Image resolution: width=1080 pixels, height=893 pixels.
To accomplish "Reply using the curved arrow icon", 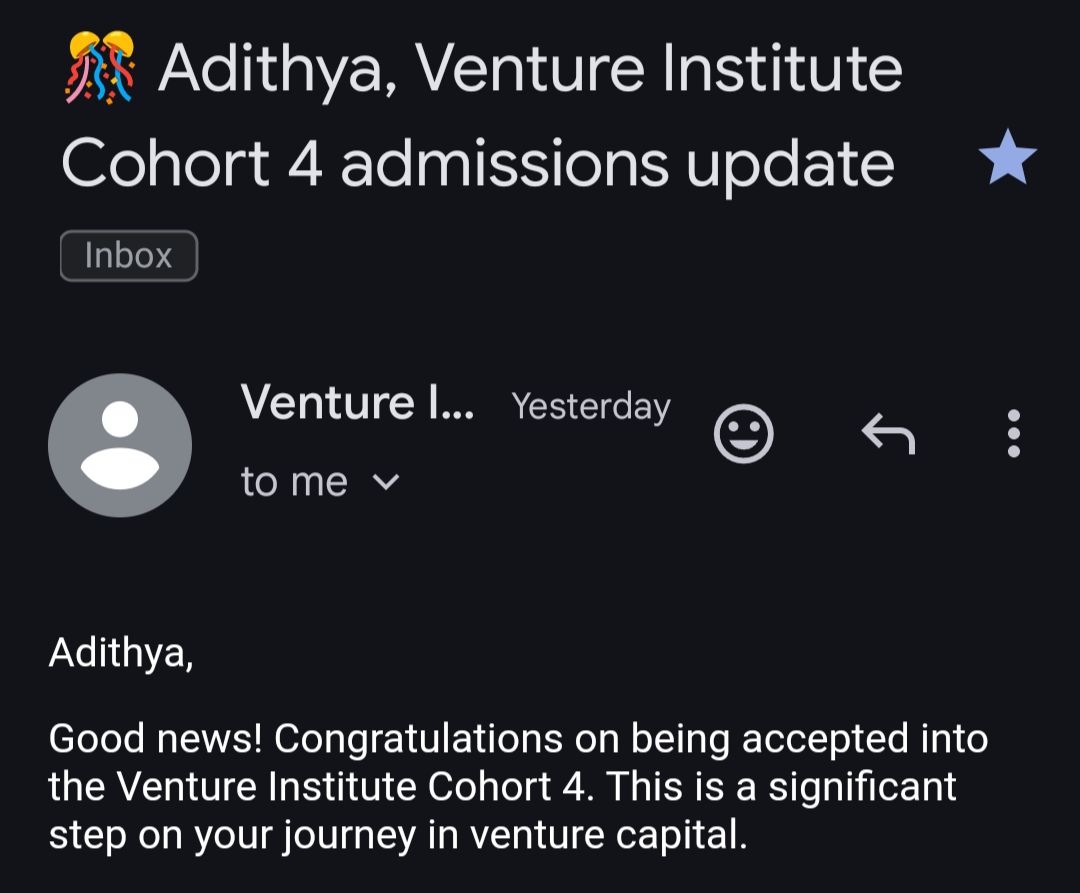I will [x=888, y=433].
